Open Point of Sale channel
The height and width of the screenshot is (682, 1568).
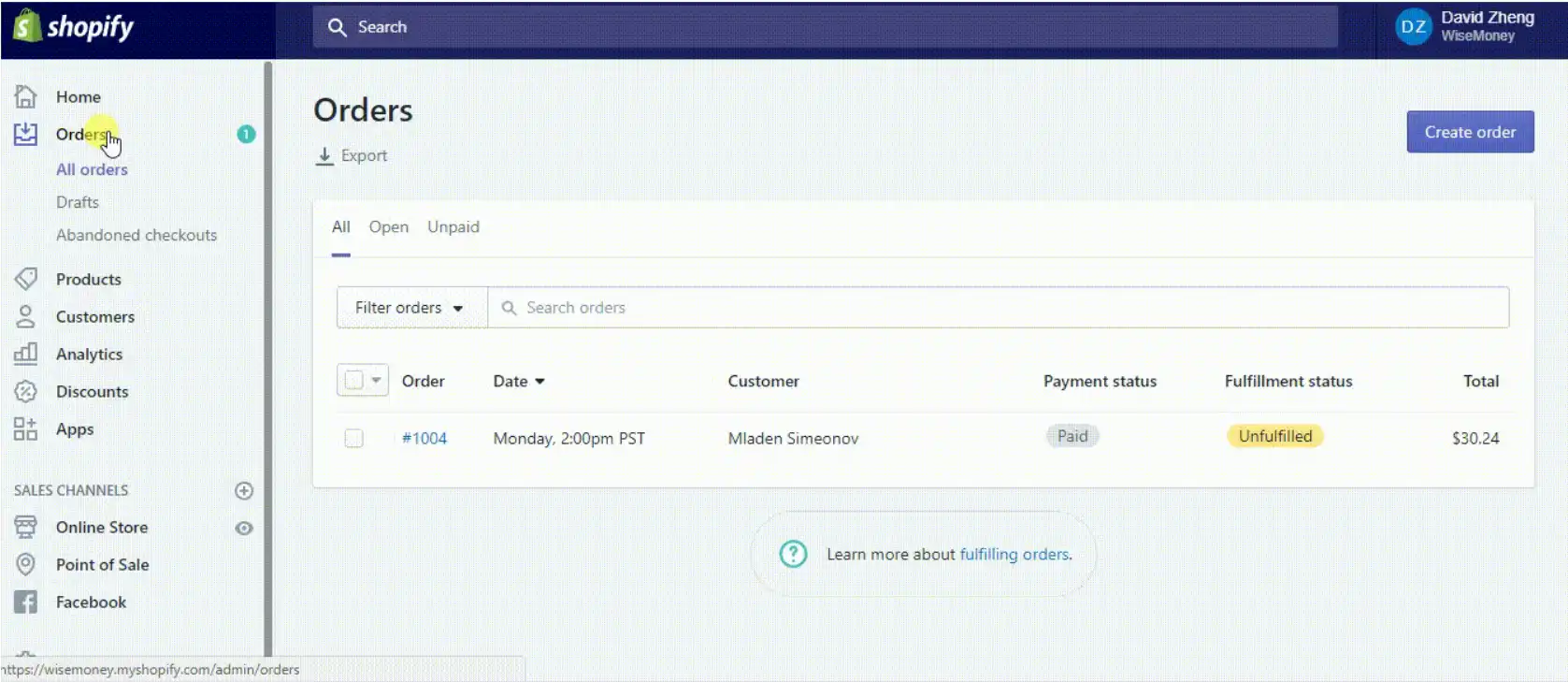pyautogui.click(x=103, y=564)
